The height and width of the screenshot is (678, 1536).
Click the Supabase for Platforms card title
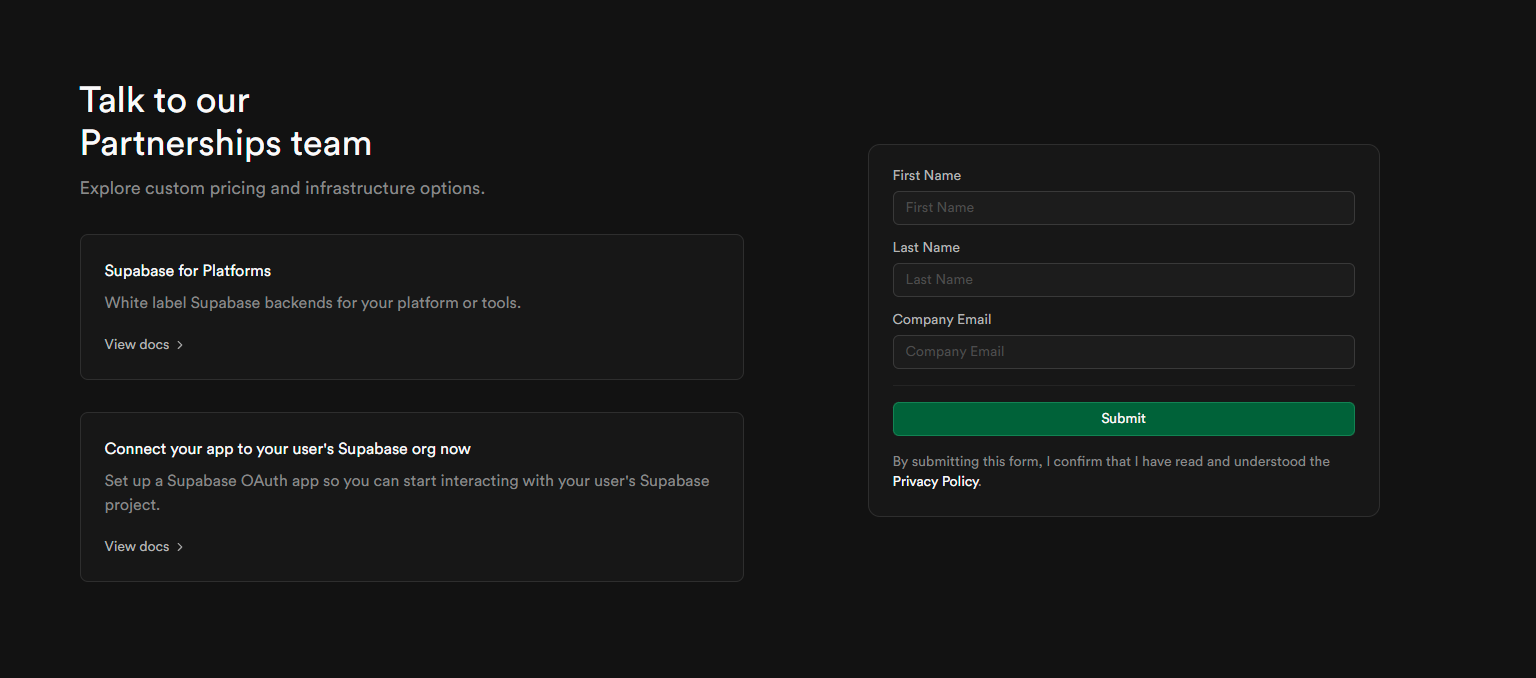click(x=188, y=271)
